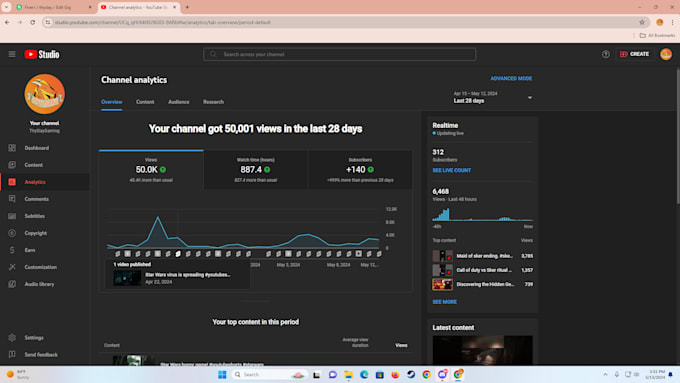This screenshot has height=383, width=680.
Task: Open Settings in the sidebar
Action: (45, 337)
